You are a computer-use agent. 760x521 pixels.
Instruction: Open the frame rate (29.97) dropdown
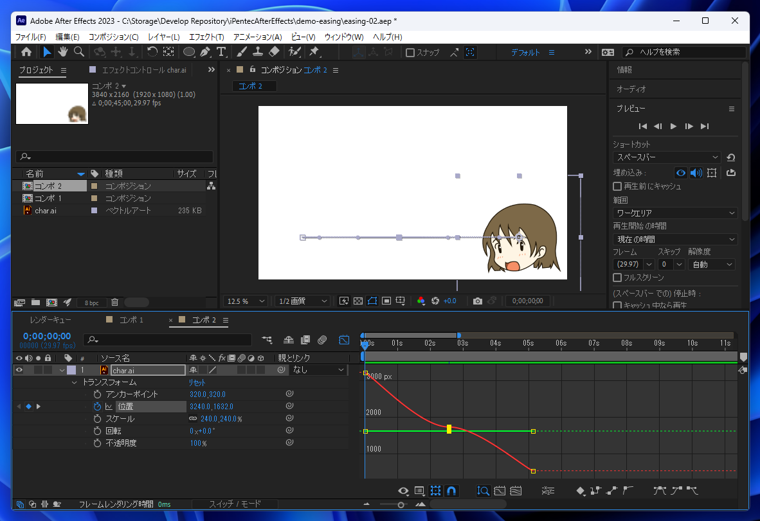pyautogui.click(x=633, y=265)
